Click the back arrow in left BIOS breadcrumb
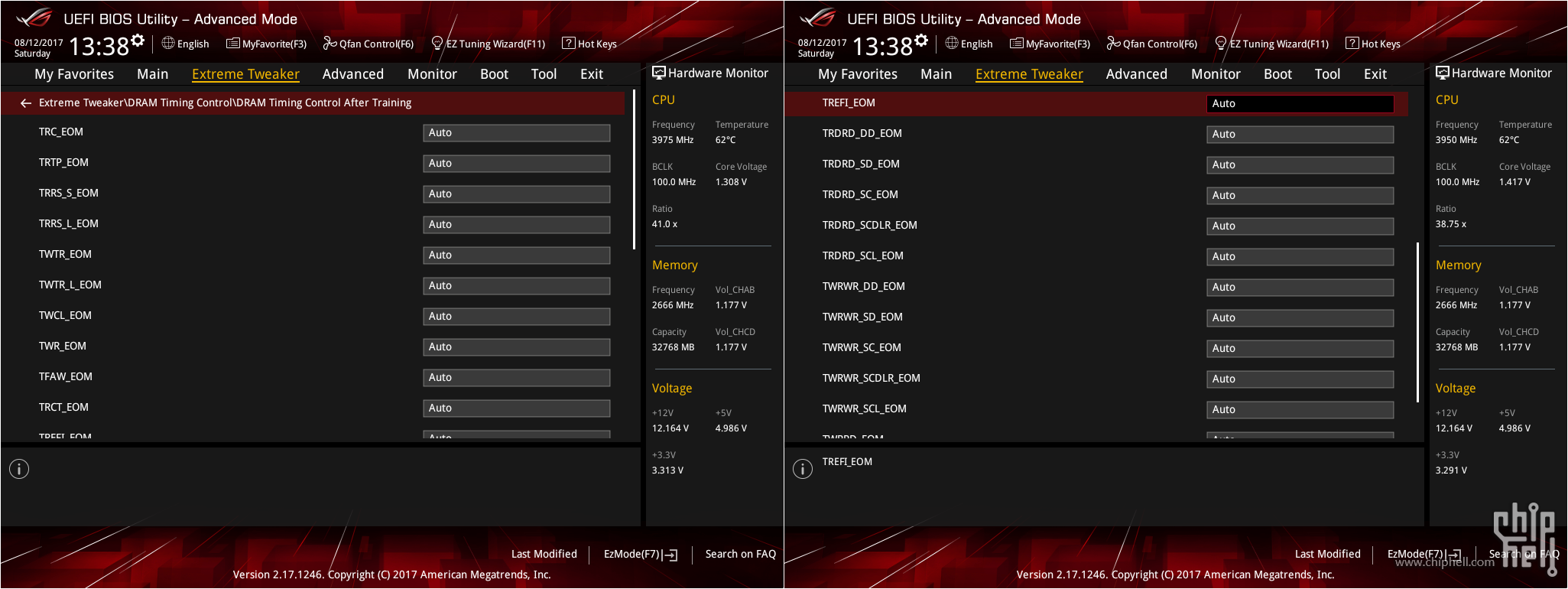The width and height of the screenshot is (1568, 589). pyautogui.click(x=26, y=103)
